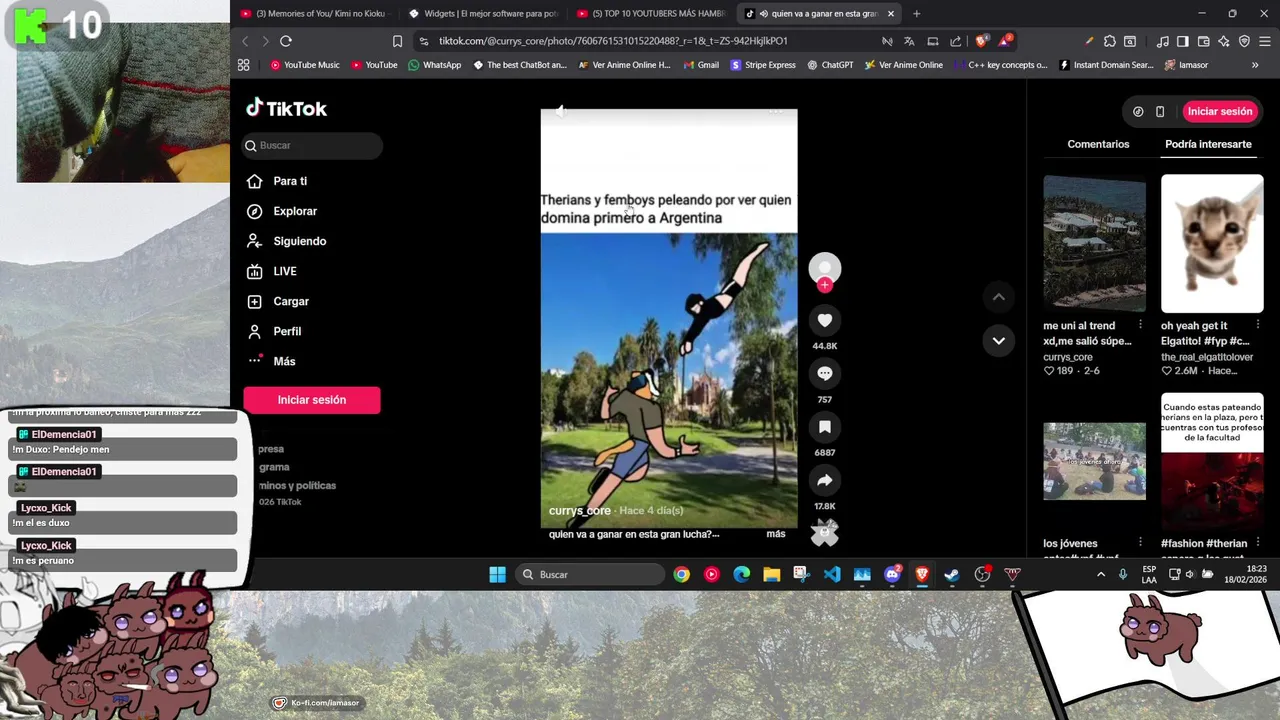Click the Iniciar sesión button in the header
Image resolution: width=1280 pixels, height=720 pixels.
point(1219,111)
